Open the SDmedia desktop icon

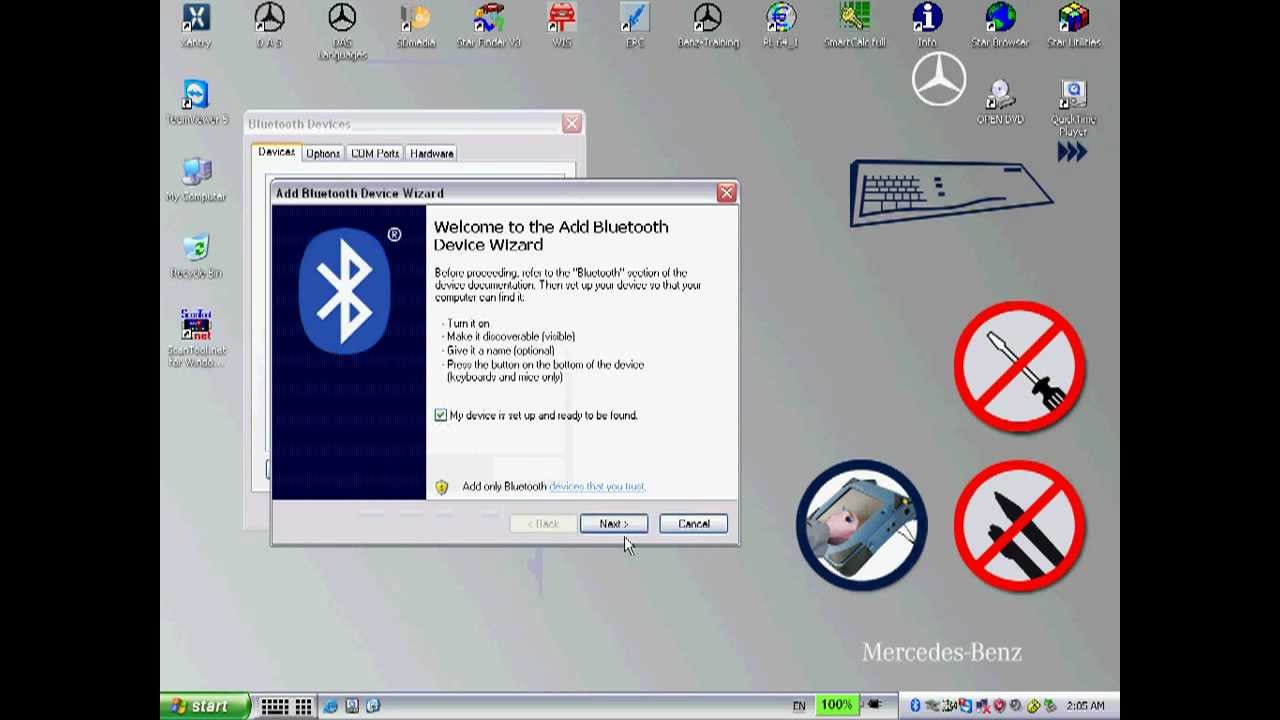pyautogui.click(x=416, y=26)
